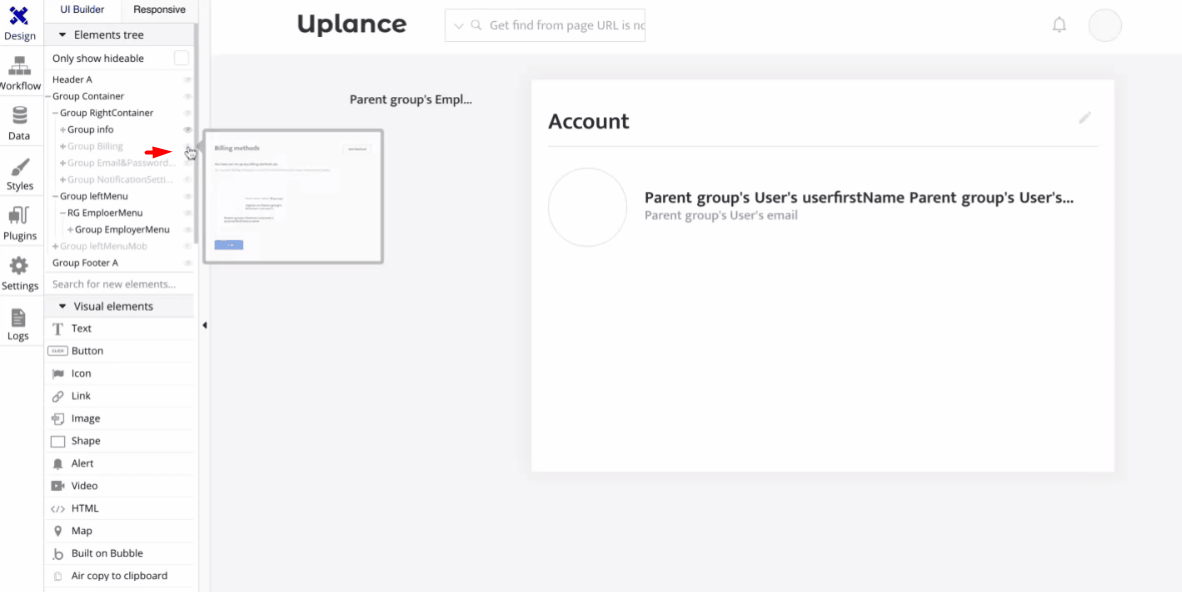
Task: Click the Search for new elements field
Action: (114, 284)
